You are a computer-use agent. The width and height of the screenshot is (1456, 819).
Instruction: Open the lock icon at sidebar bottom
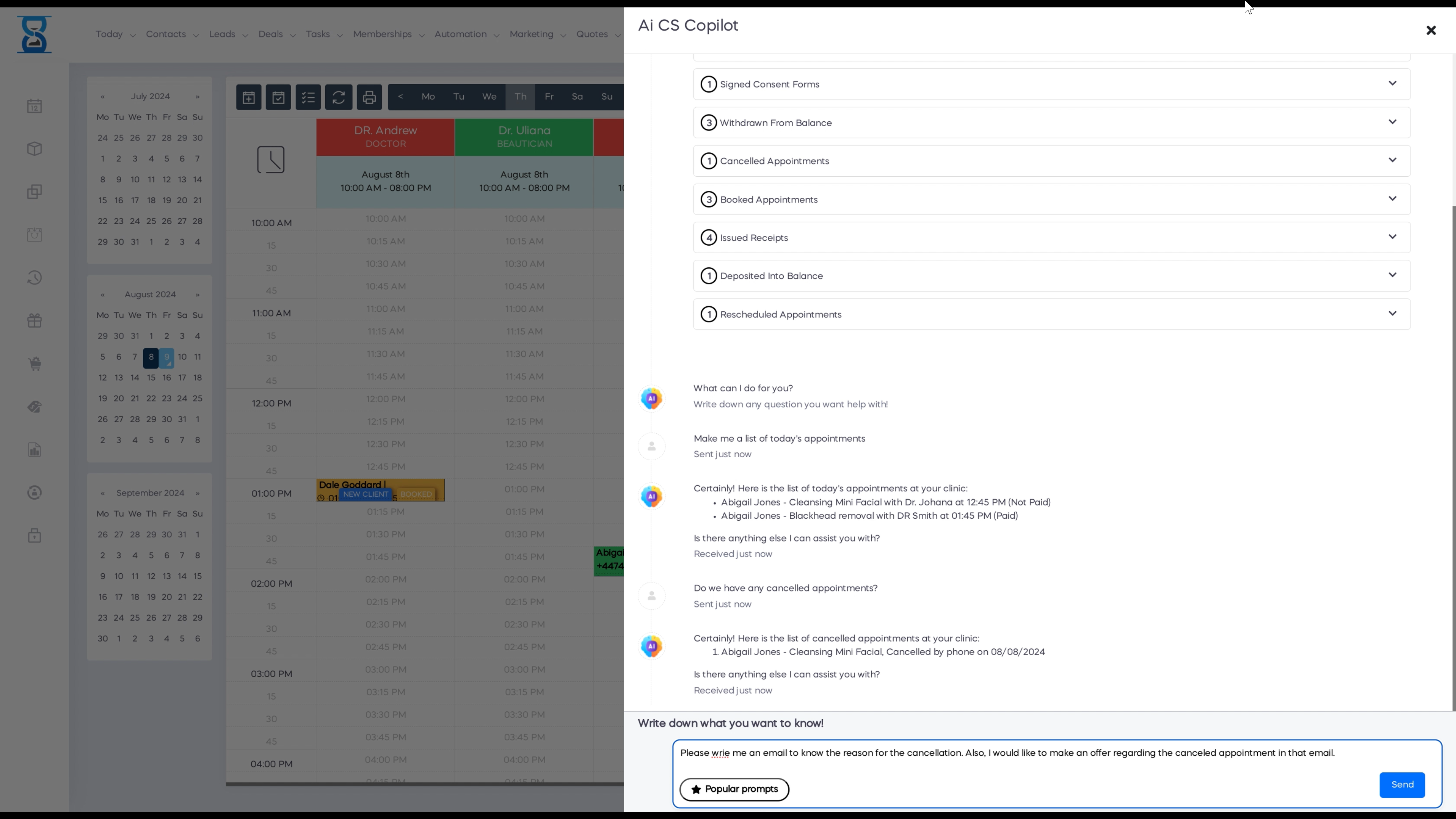point(35,536)
